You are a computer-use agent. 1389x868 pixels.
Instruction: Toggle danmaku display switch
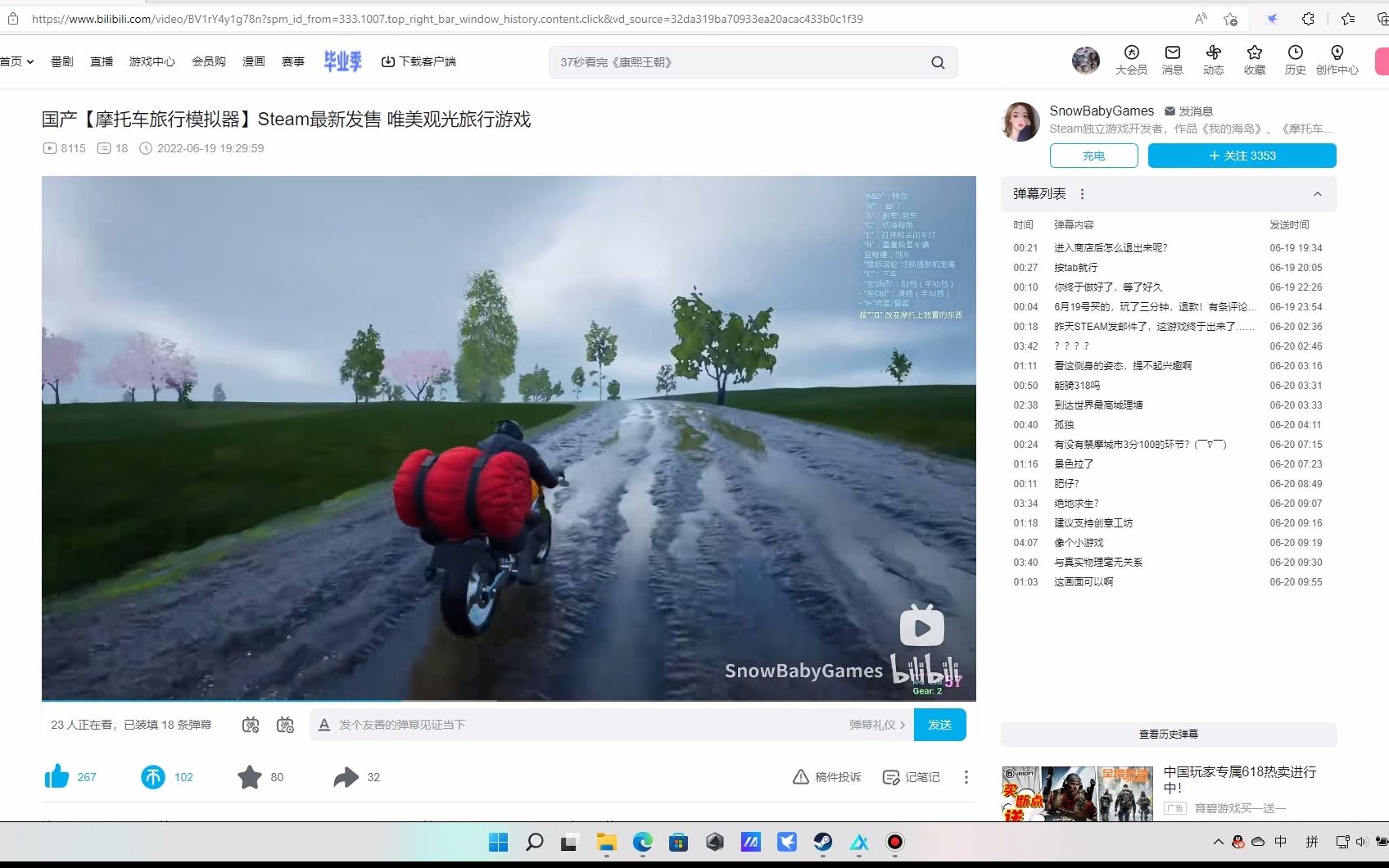tap(251, 725)
